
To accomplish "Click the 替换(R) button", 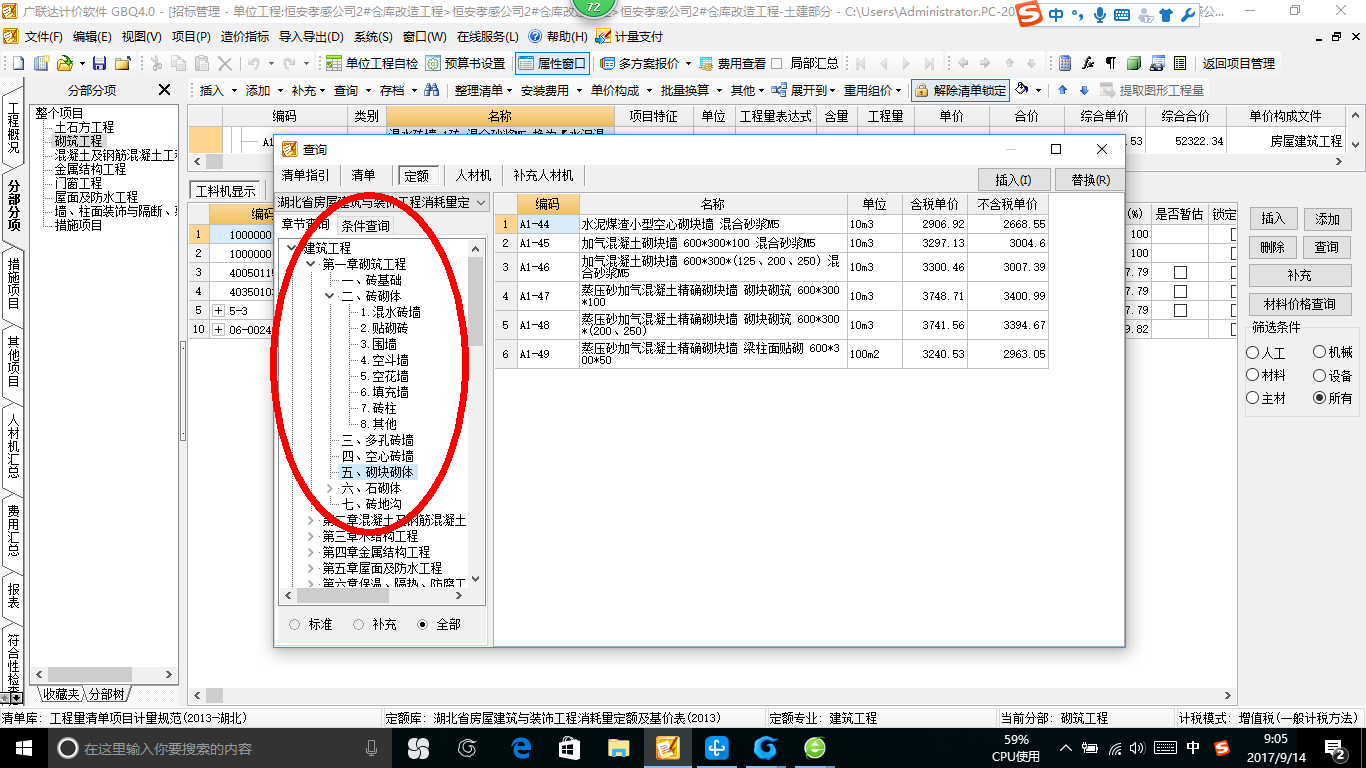I will pyautogui.click(x=1090, y=180).
